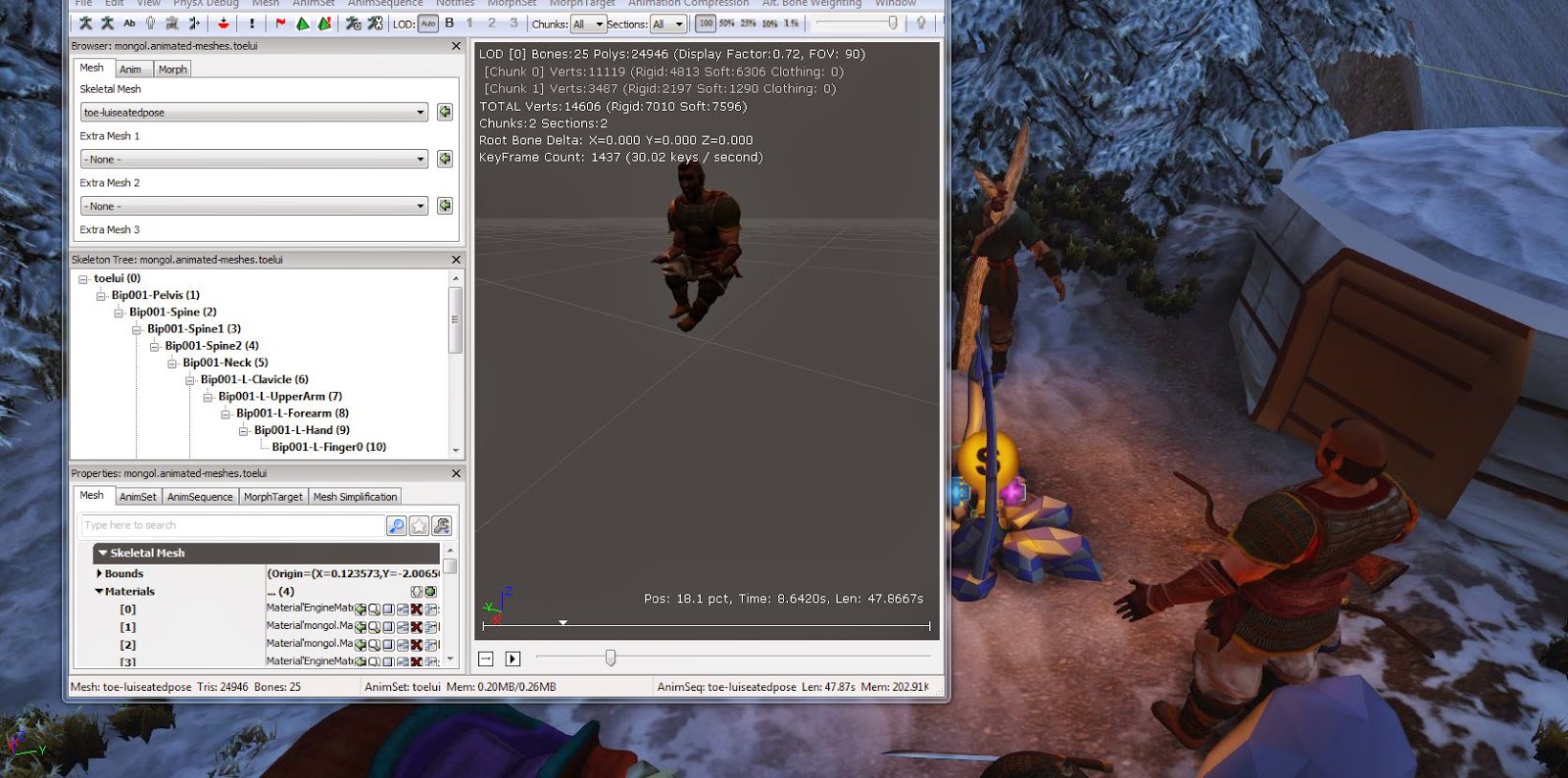
Task: Collapse the Skeletal Mesh category header
Action: (x=103, y=553)
